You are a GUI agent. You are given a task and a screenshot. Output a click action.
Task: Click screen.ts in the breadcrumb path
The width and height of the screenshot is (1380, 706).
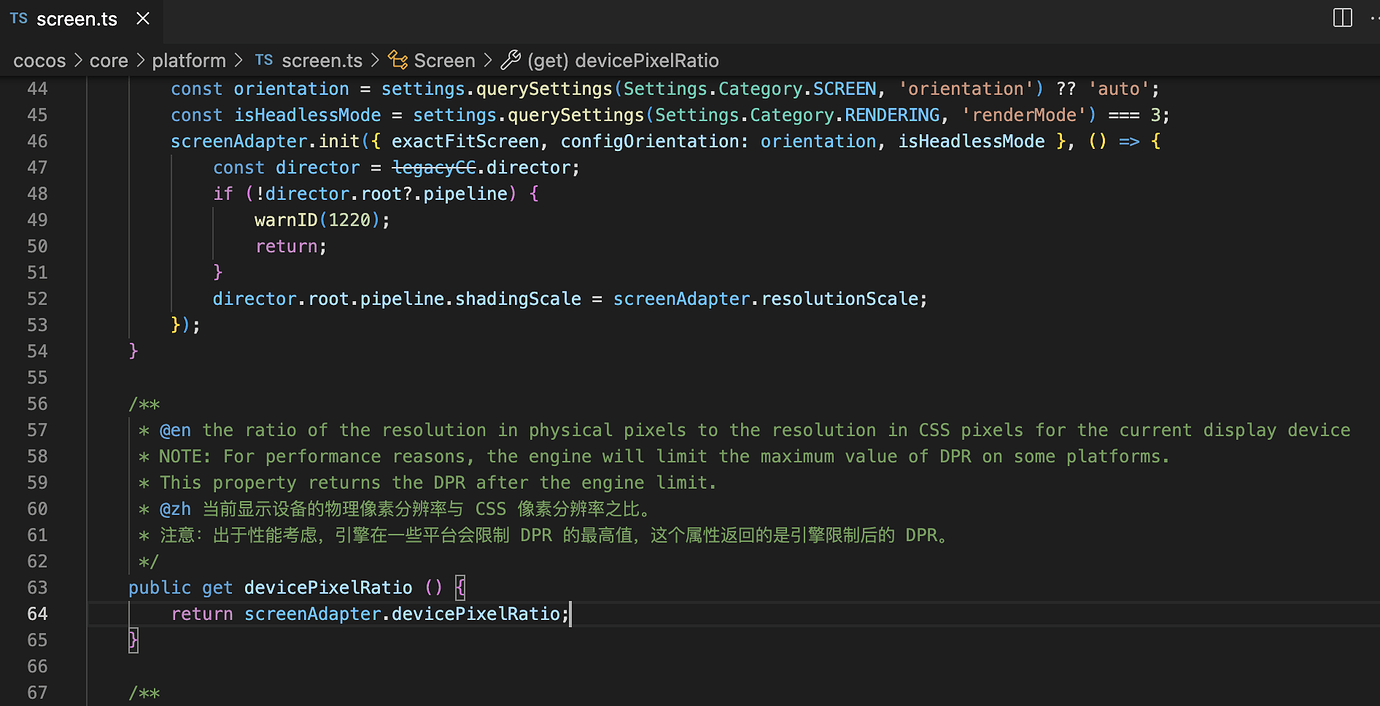(321, 60)
